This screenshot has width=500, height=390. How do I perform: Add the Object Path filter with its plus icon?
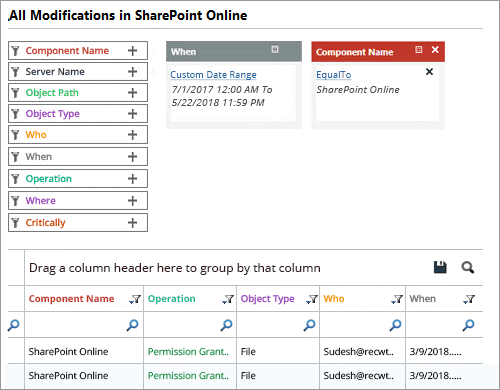coord(132,93)
